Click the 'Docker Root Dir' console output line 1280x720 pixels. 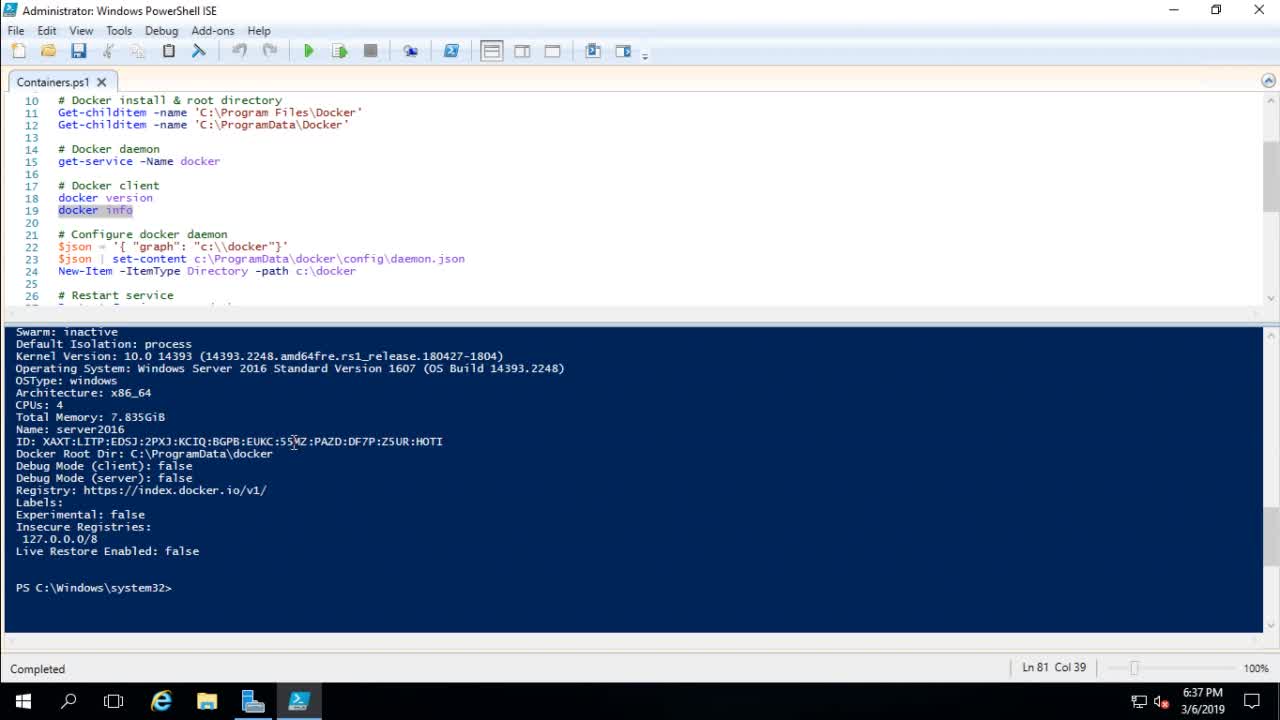(144, 454)
